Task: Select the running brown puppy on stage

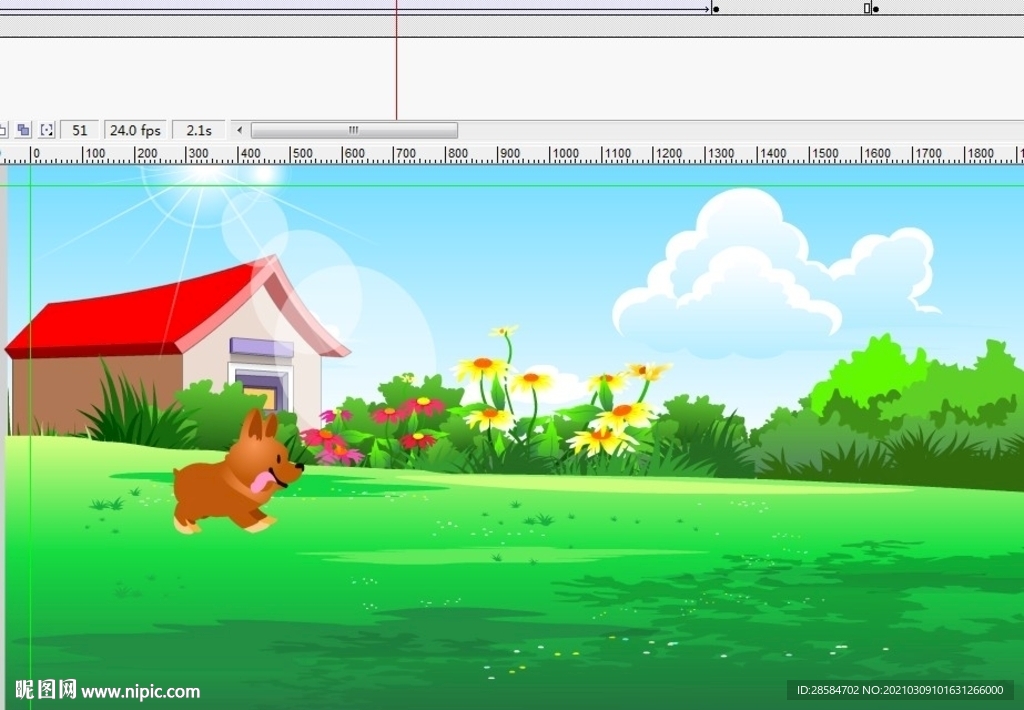Action: [x=234, y=476]
